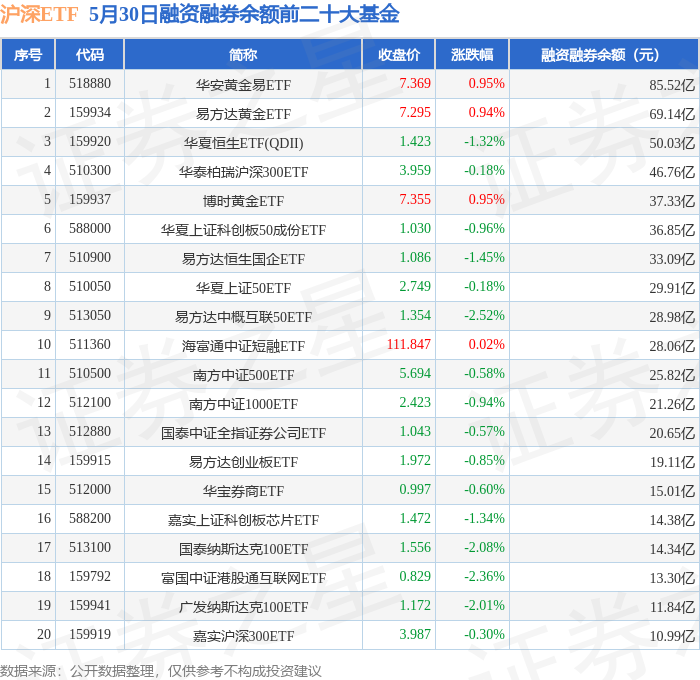Click change value -0.96%
Viewport: 700px width, 680px height.
point(484,229)
